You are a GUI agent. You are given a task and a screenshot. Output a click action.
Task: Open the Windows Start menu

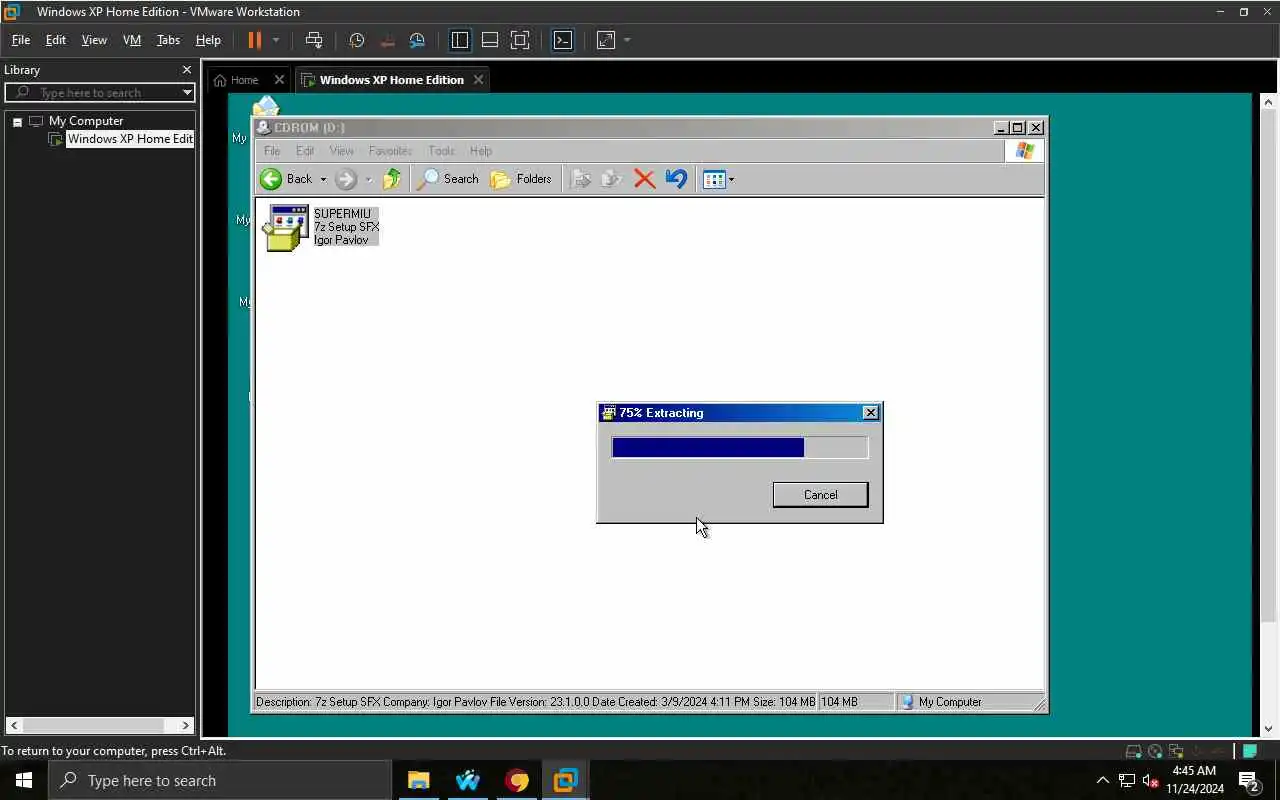24,781
